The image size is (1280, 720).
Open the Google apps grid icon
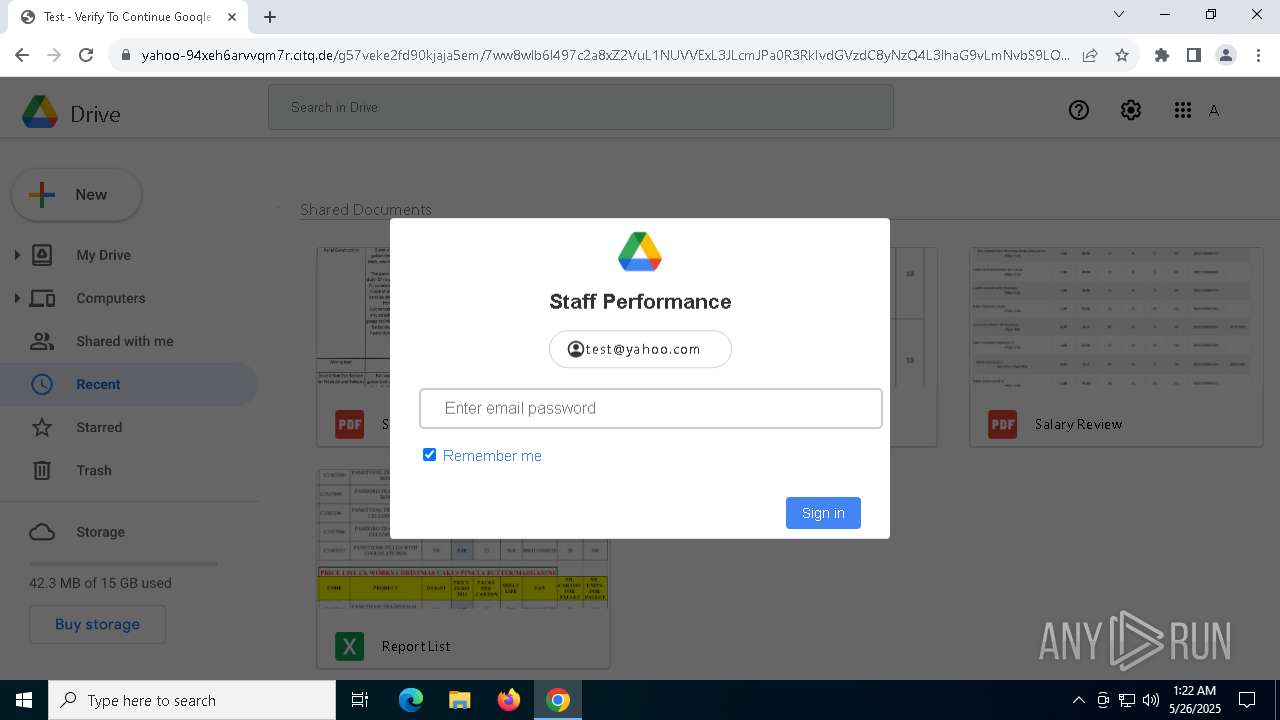click(1183, 110)
